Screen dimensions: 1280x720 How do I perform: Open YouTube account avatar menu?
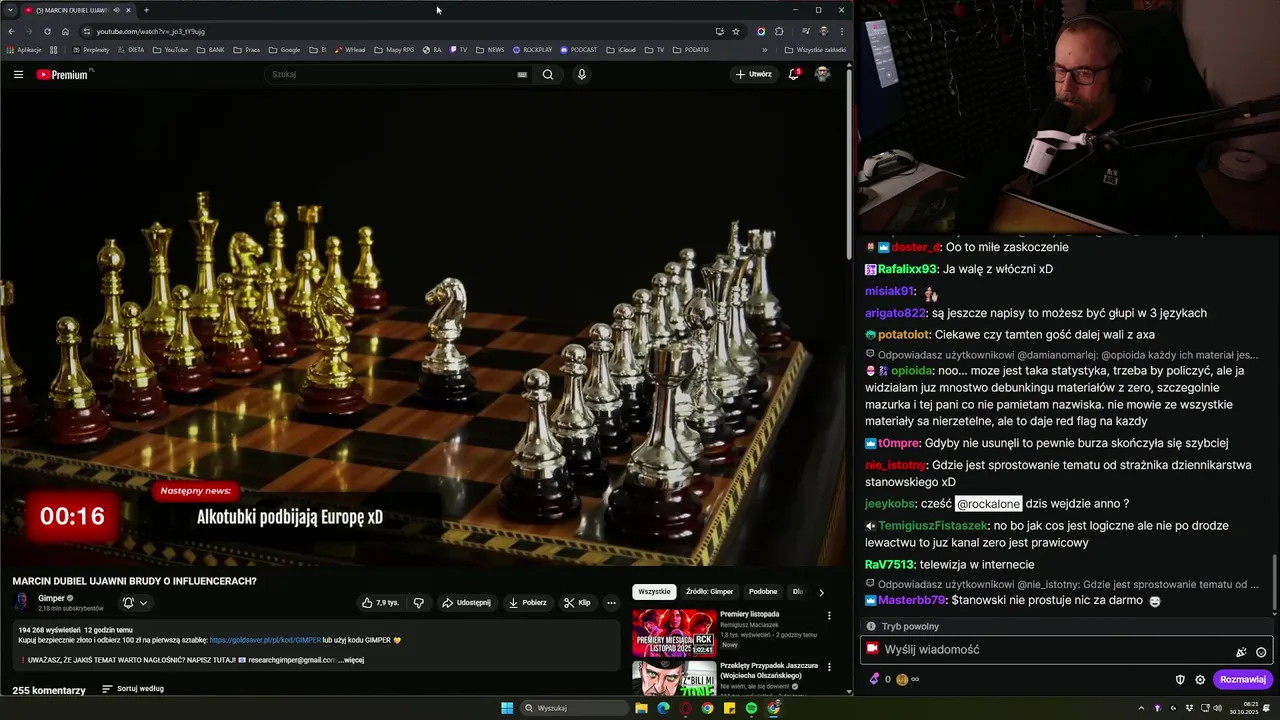click(822, 74)
